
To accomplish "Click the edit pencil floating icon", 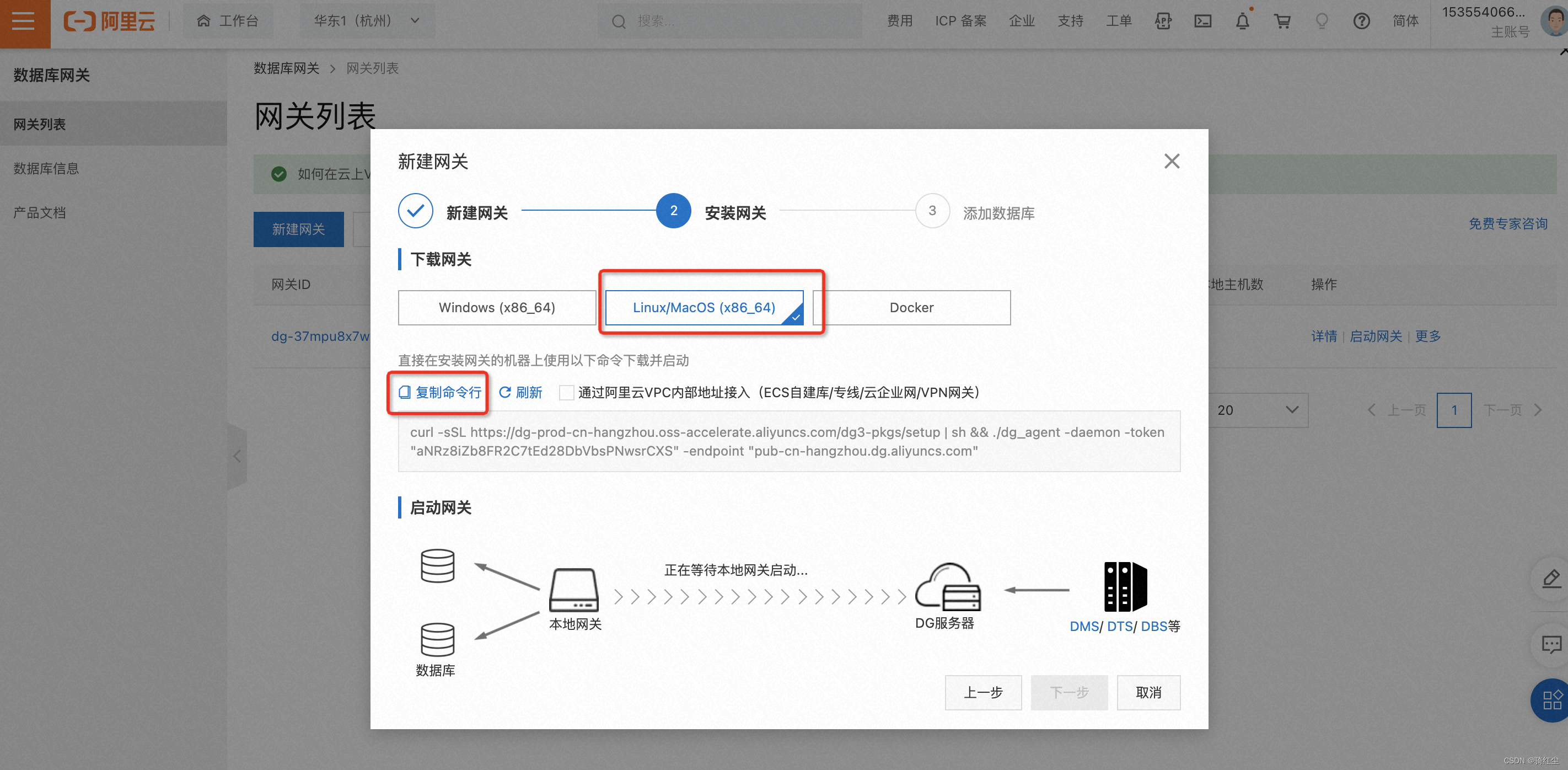I will [1551, 578].
